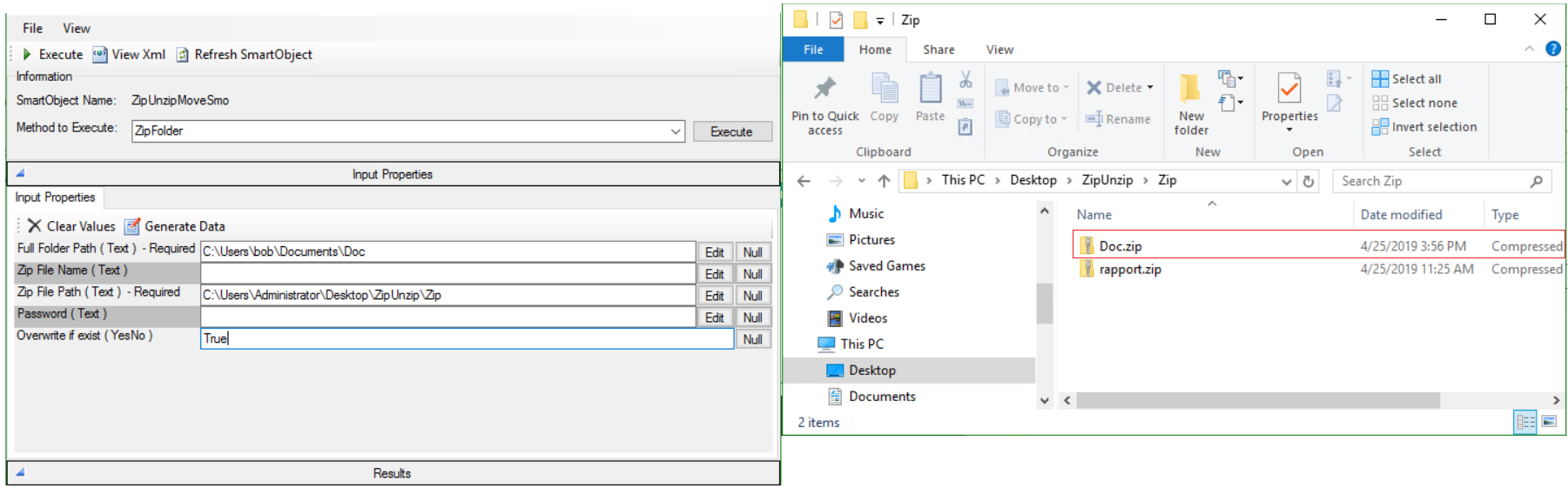1568x495 pixels.
Task: Click Edit for Full Folder Path
Action: click(x=714, y=252)
